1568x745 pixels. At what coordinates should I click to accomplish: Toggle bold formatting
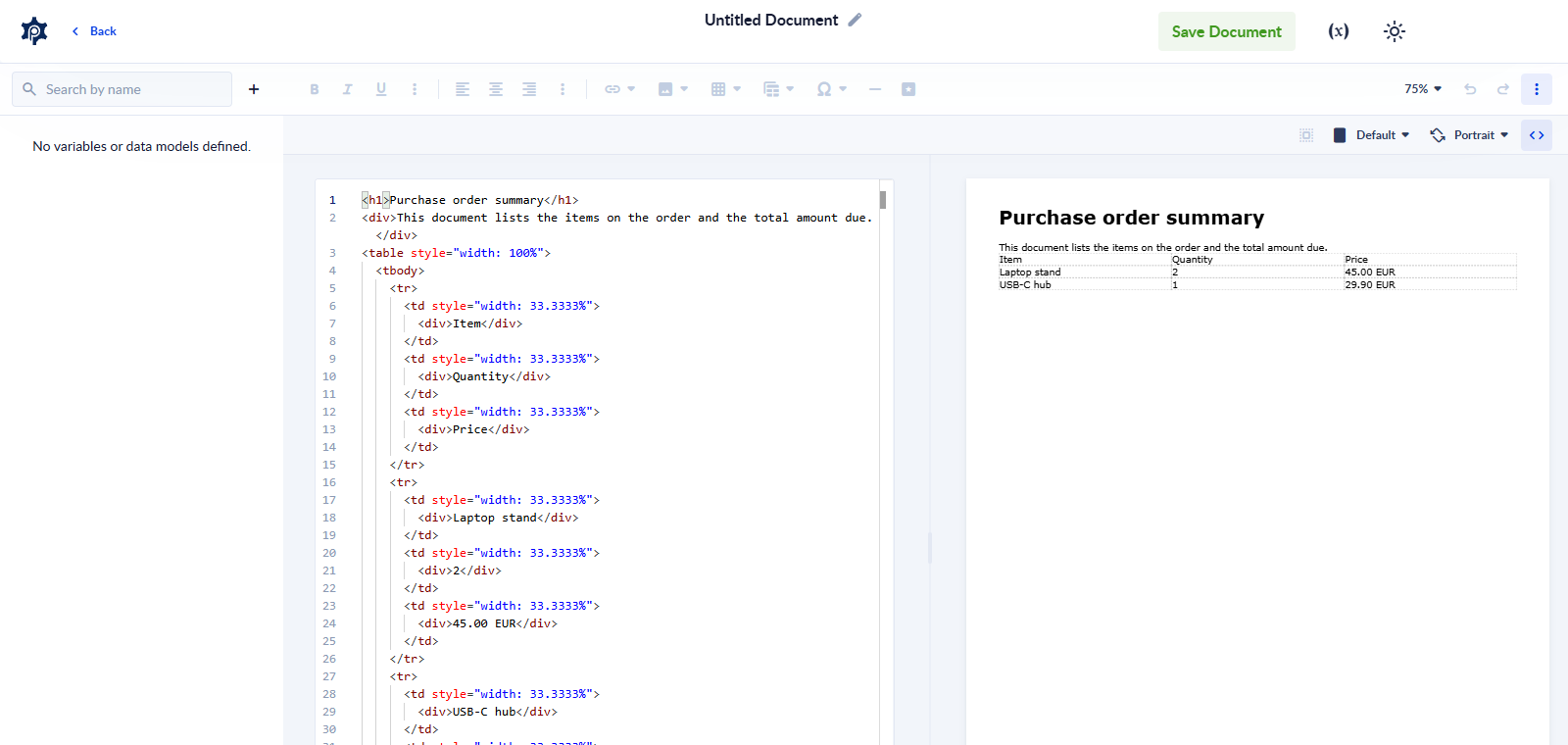pos(315,89)
